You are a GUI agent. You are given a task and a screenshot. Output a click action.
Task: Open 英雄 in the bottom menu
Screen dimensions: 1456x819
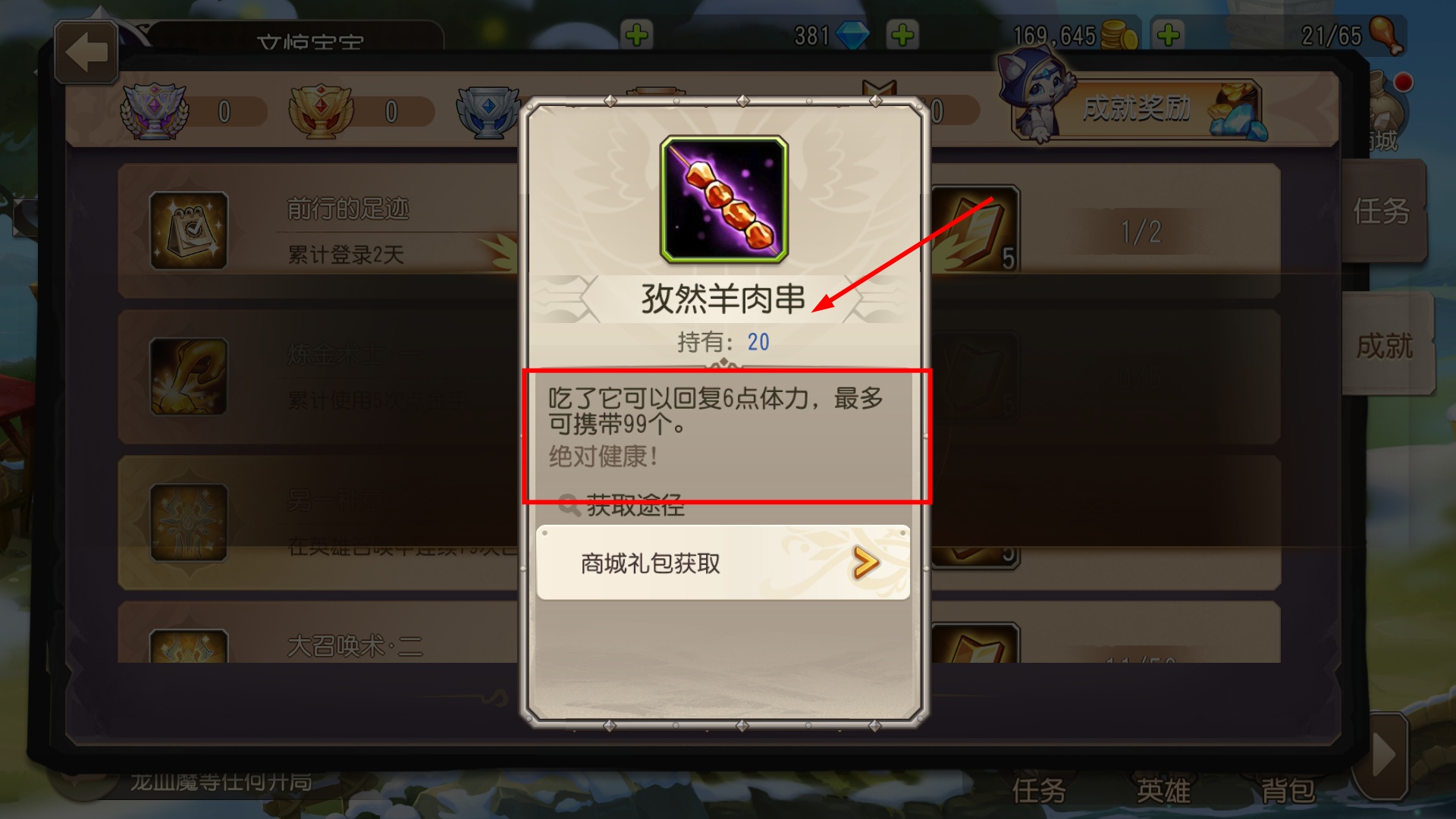pyautogui.click(x=1164, y=791)
